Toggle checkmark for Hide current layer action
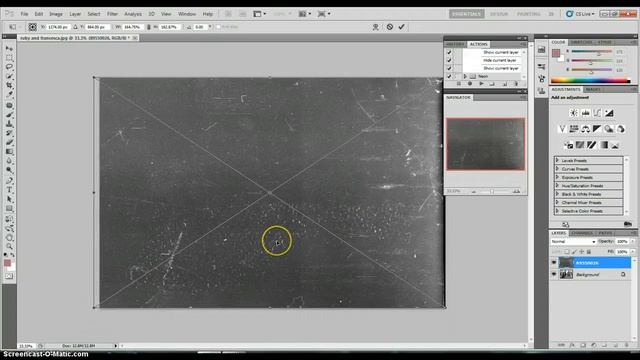Image resolution: width=640 pixels, height=360 pixels. click(449, 60)
